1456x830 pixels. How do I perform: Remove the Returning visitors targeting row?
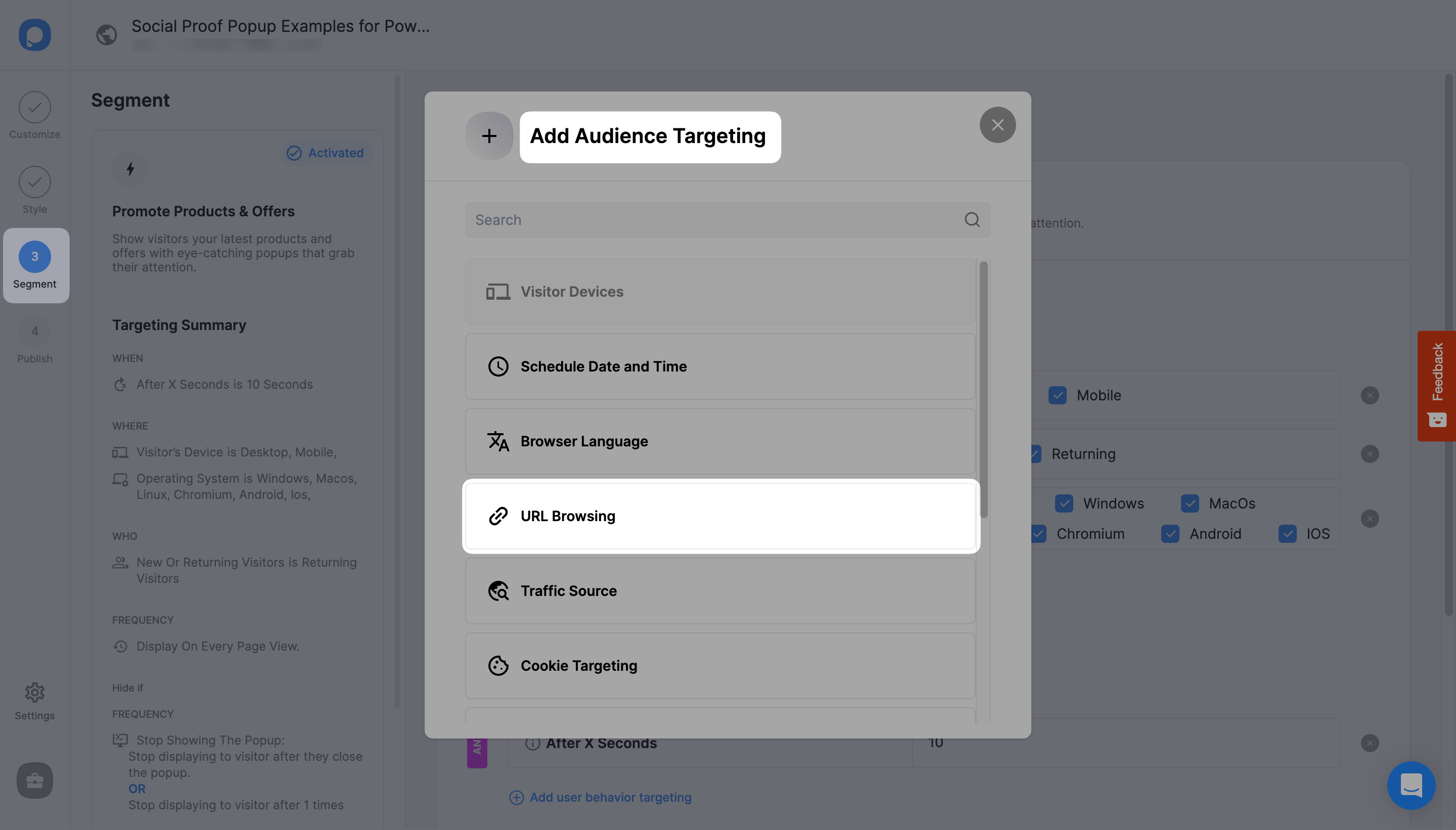point(1370,454)
